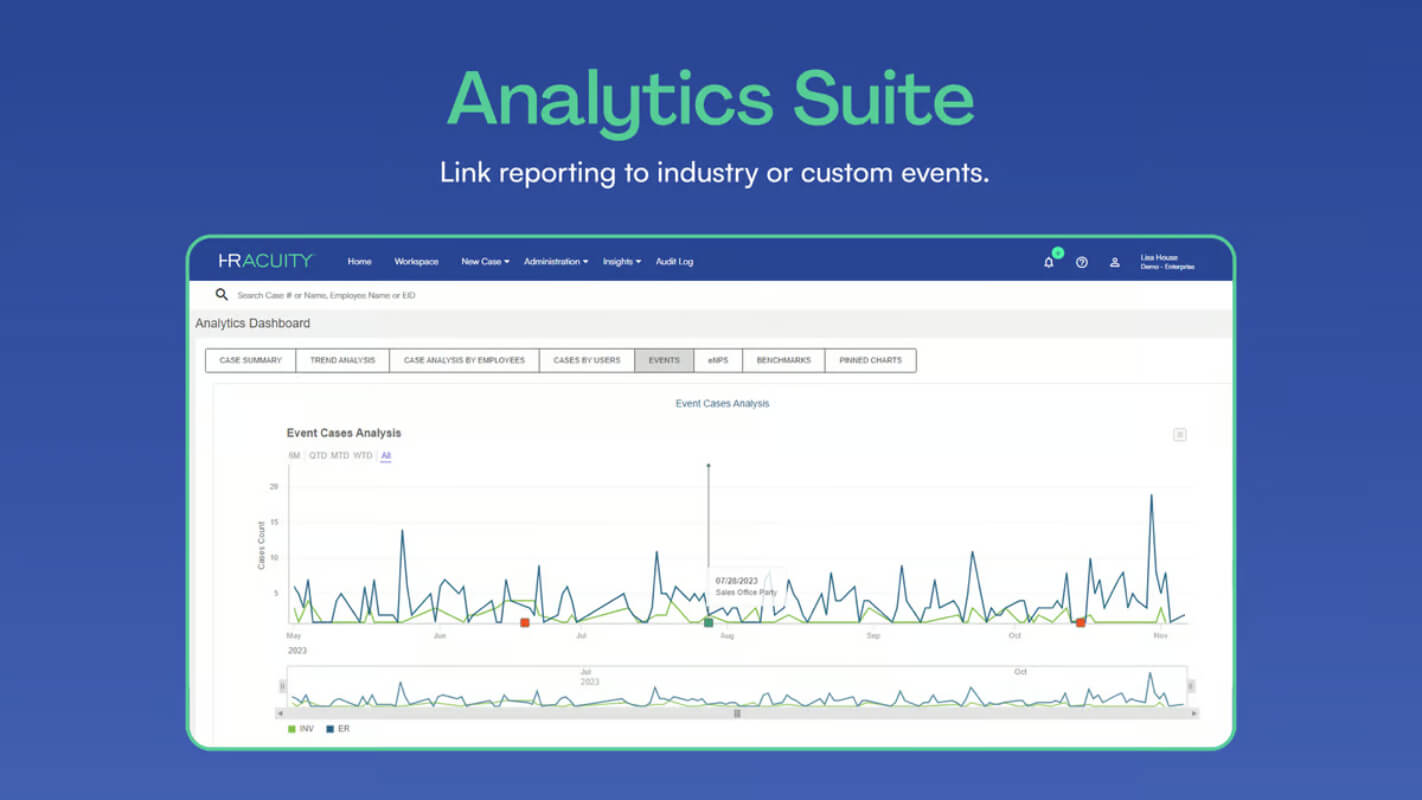Expand the New Case dropdown menu
1422x800 pixels.
tap(485, 262)
